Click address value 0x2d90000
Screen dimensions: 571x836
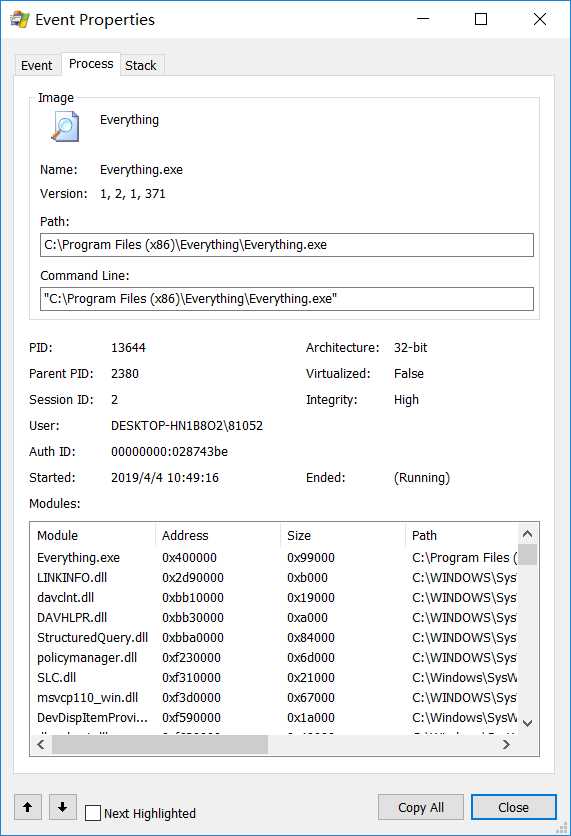(192, 577)
